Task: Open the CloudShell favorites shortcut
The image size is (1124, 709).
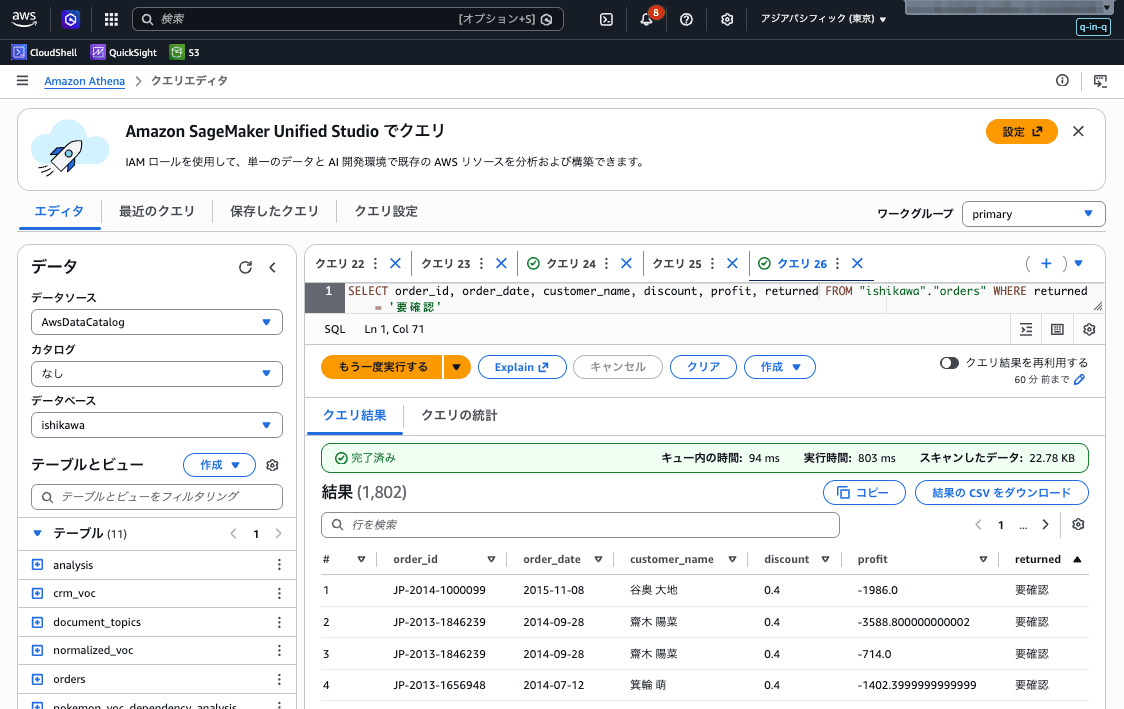Action: pyautogui.click(x=44, y=52)
